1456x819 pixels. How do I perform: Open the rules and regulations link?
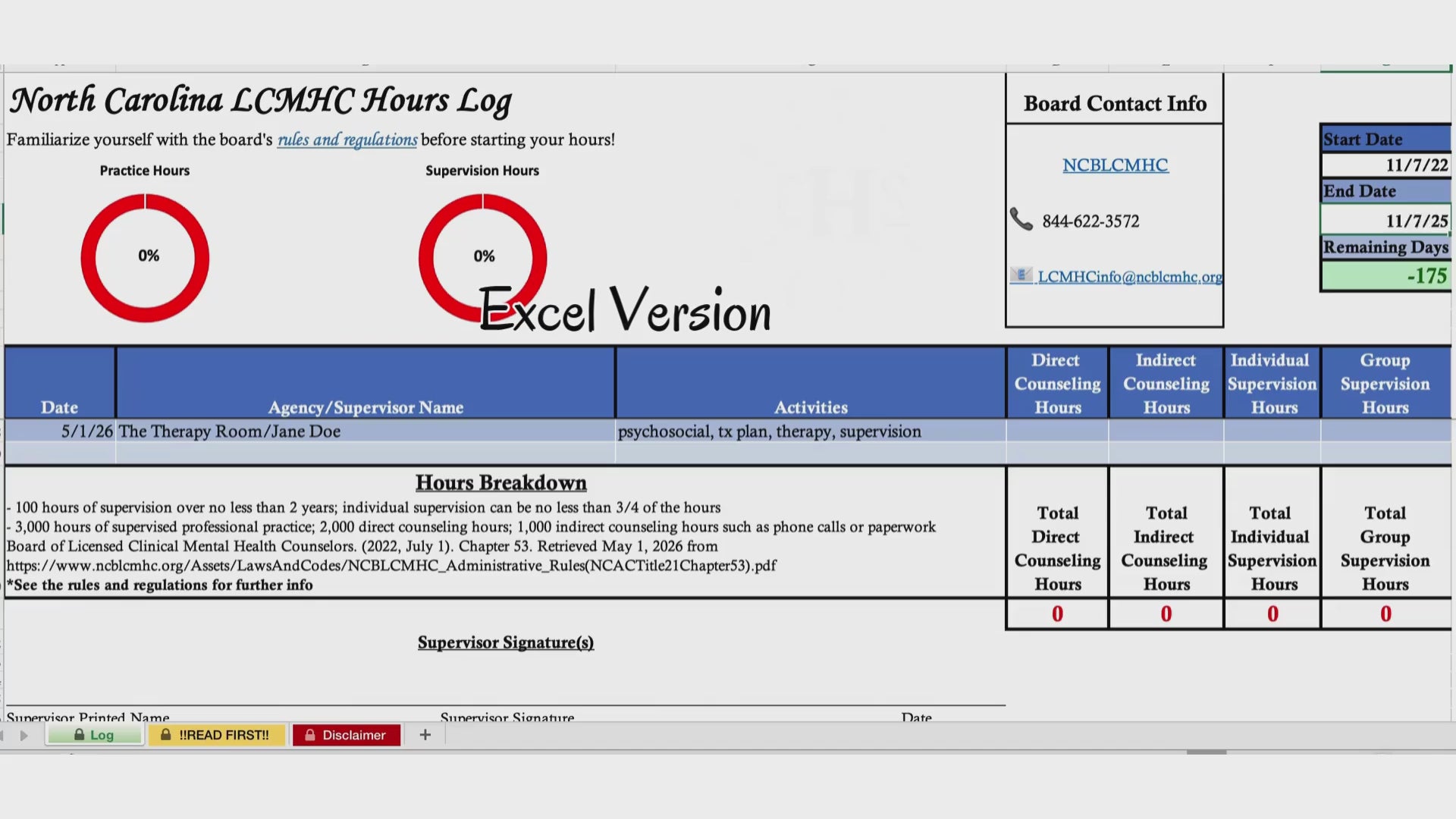tap(347, 140)
